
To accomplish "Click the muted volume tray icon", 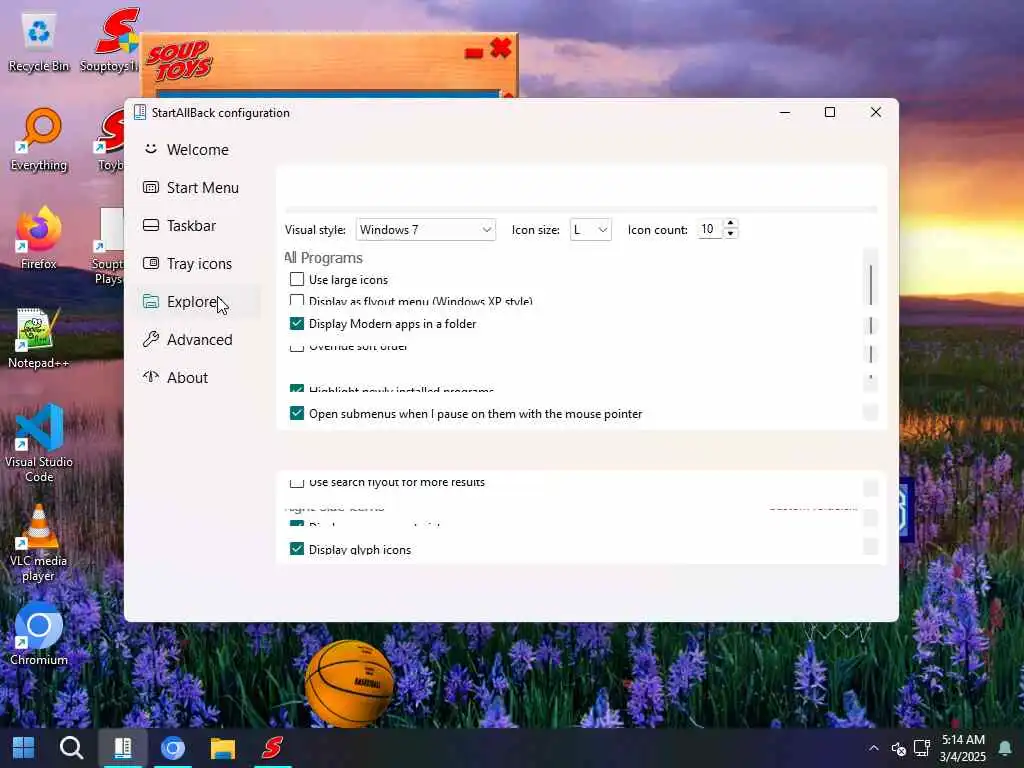I will (x=899, y=748).
